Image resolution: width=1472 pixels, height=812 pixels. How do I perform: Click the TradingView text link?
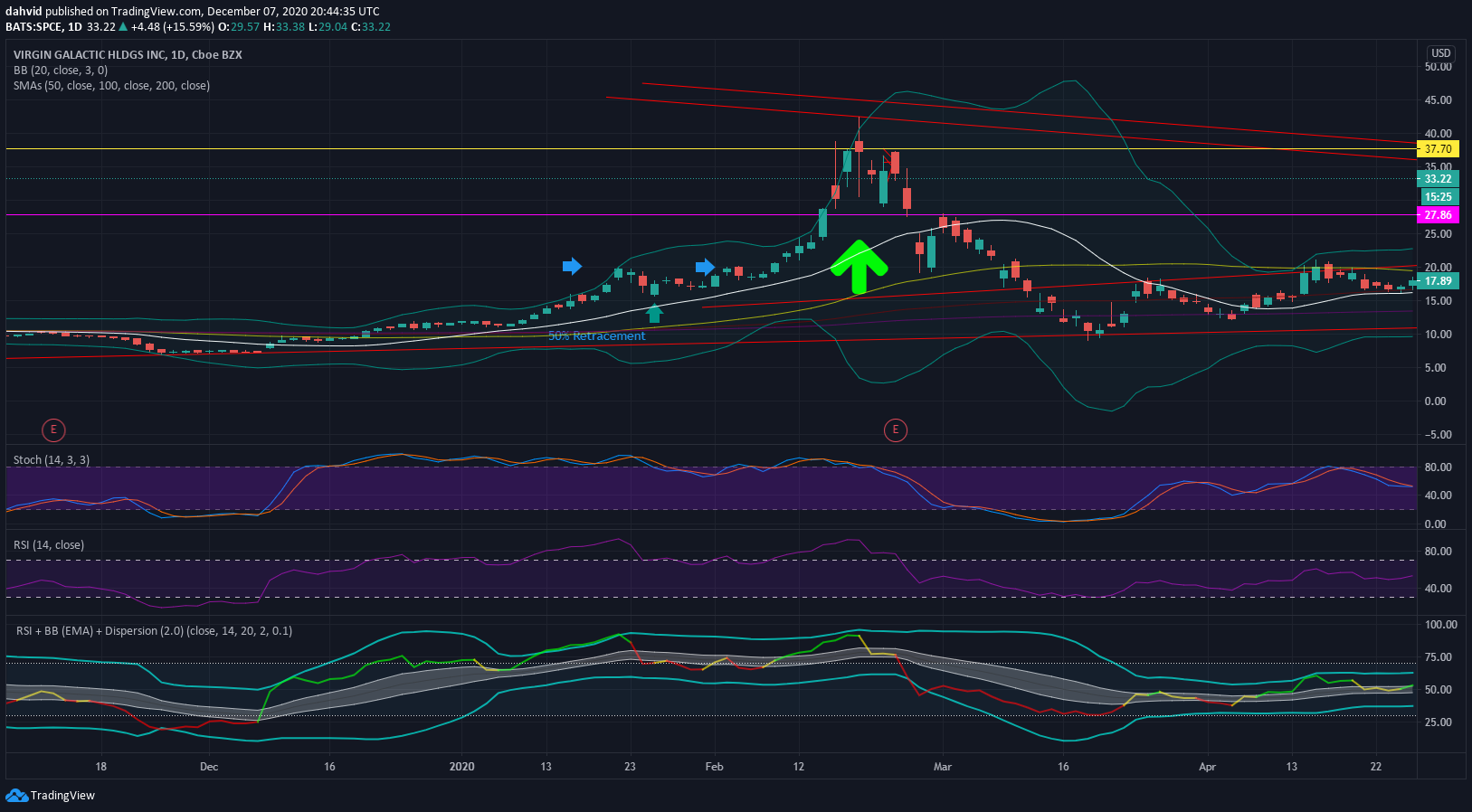(x=62, y=796)
